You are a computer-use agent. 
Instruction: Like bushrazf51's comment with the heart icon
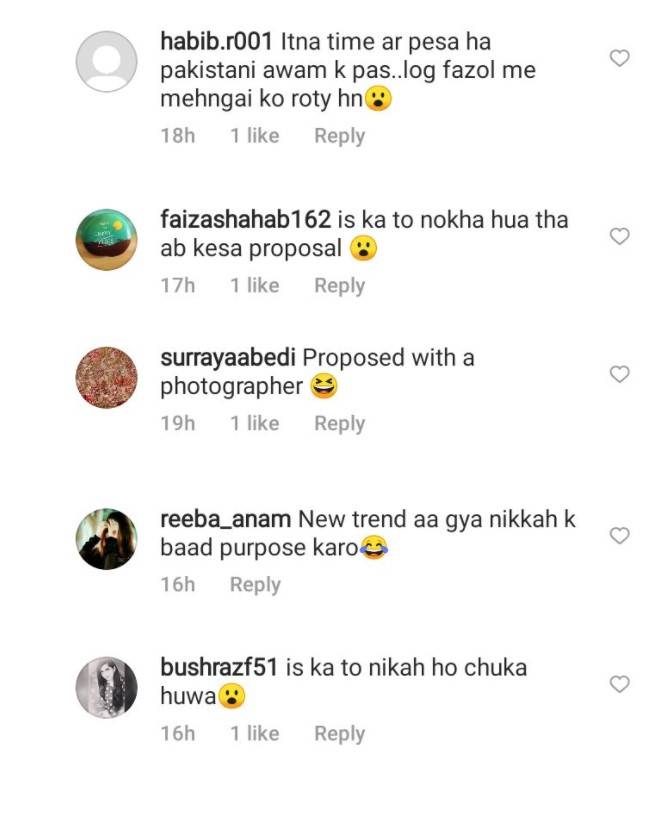pyautogui.click(x=619, y=684)
